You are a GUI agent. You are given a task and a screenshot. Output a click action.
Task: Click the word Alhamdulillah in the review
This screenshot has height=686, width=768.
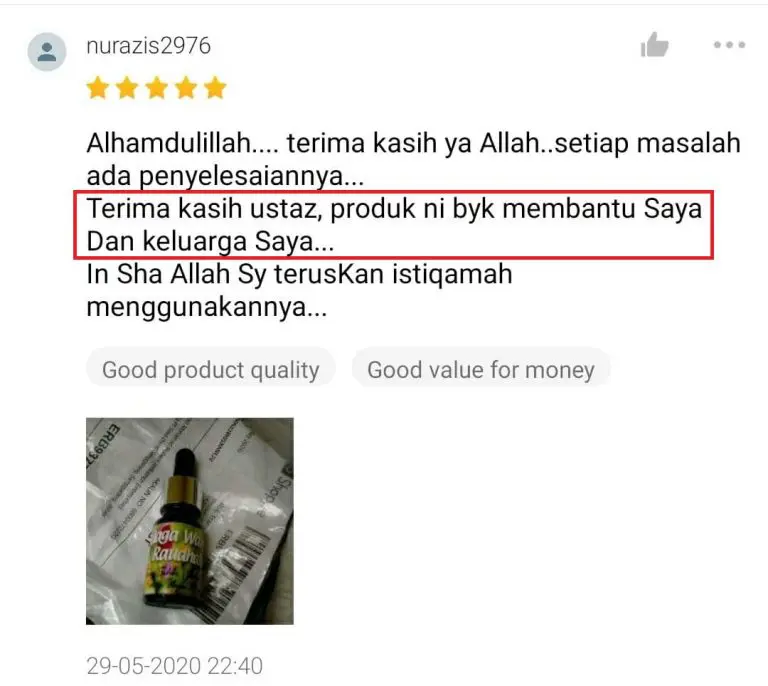click(x=168, y=143)
